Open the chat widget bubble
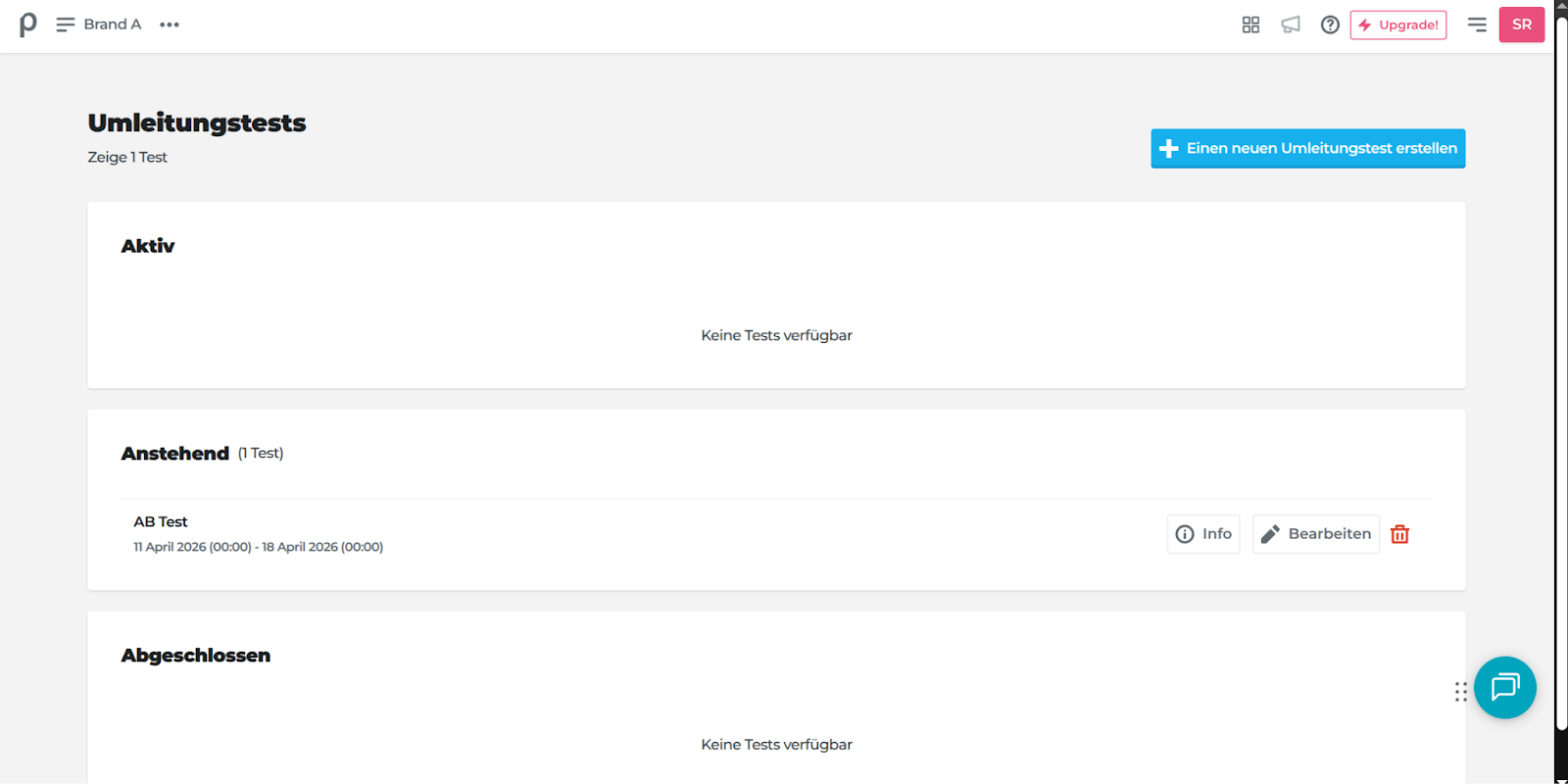The width and height of the screenshot is (1568, 784). pyautogui.click(x=1504, y=687)
